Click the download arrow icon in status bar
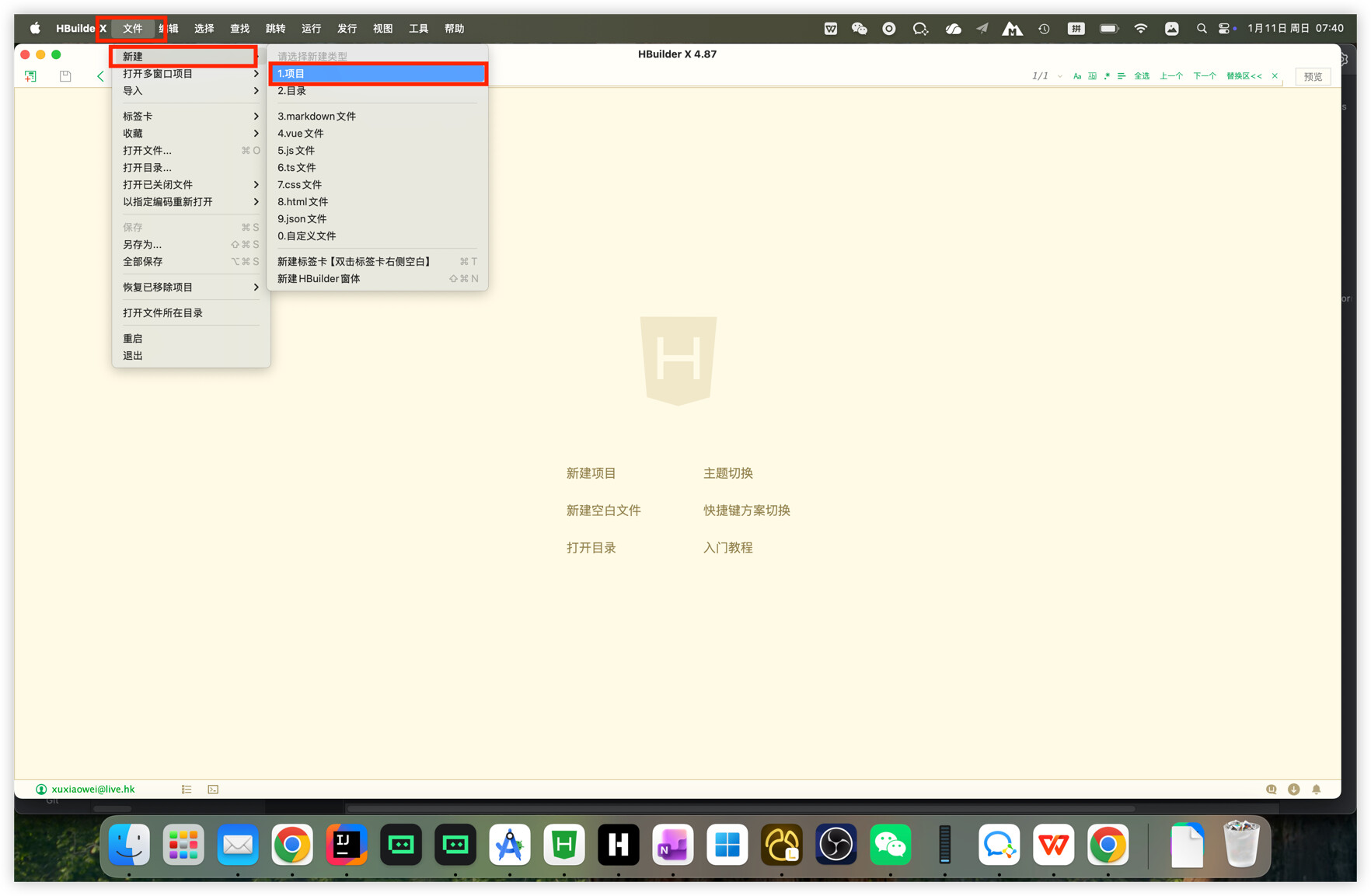This screenshot has height=896, width=1371. (x=1293, y=790)
